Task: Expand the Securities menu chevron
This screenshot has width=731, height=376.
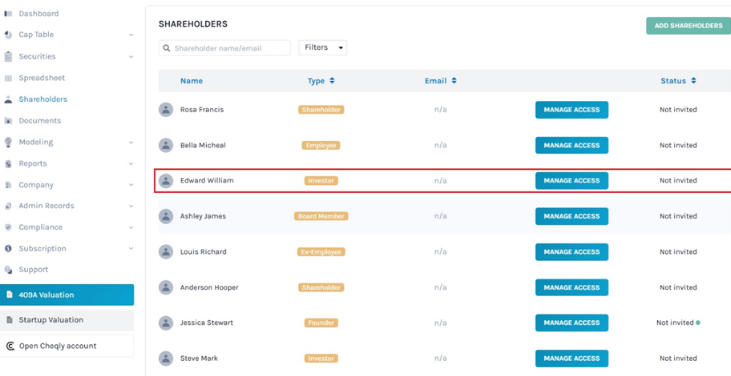Action: coord(131,56)
